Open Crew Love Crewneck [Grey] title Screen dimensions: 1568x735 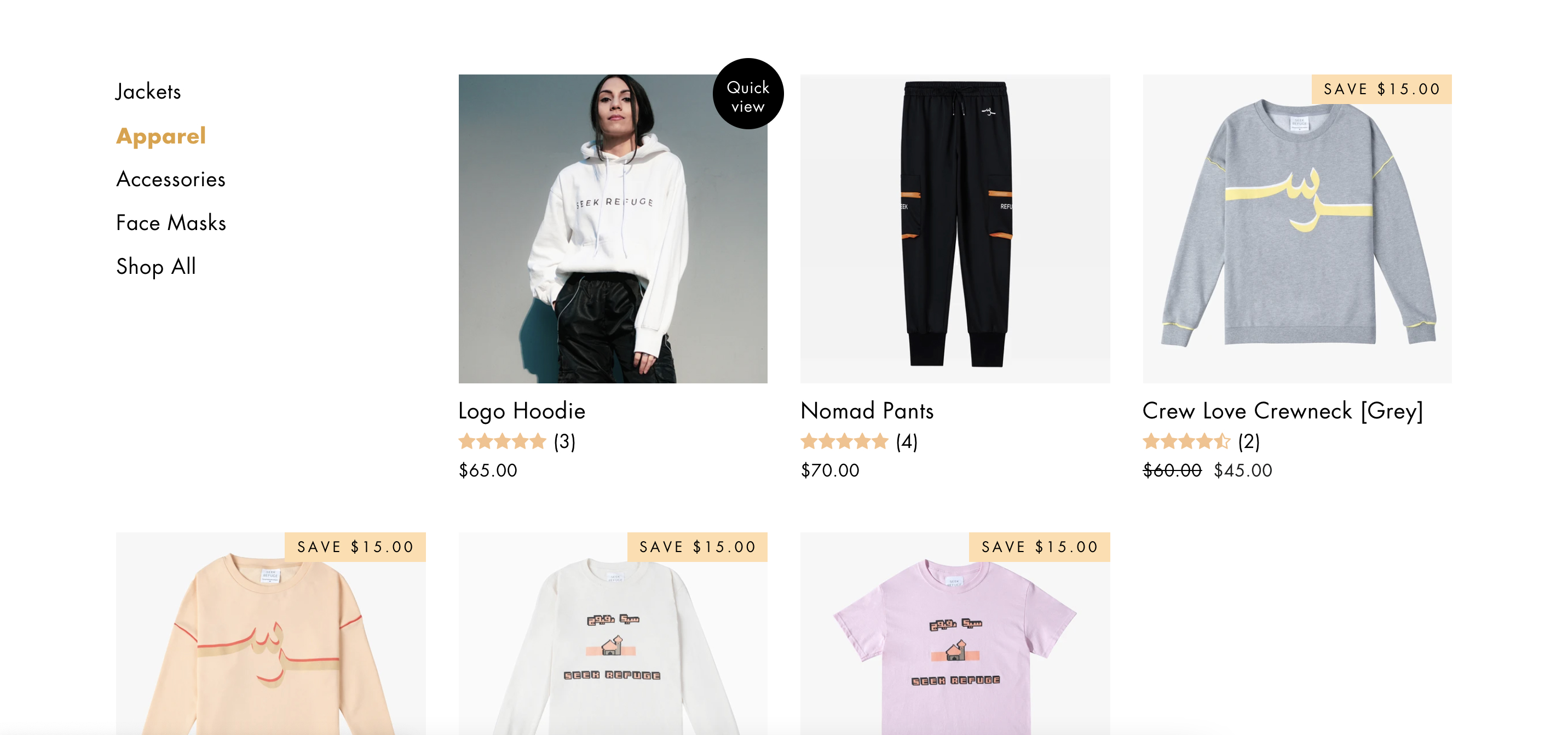(1283, 412)
